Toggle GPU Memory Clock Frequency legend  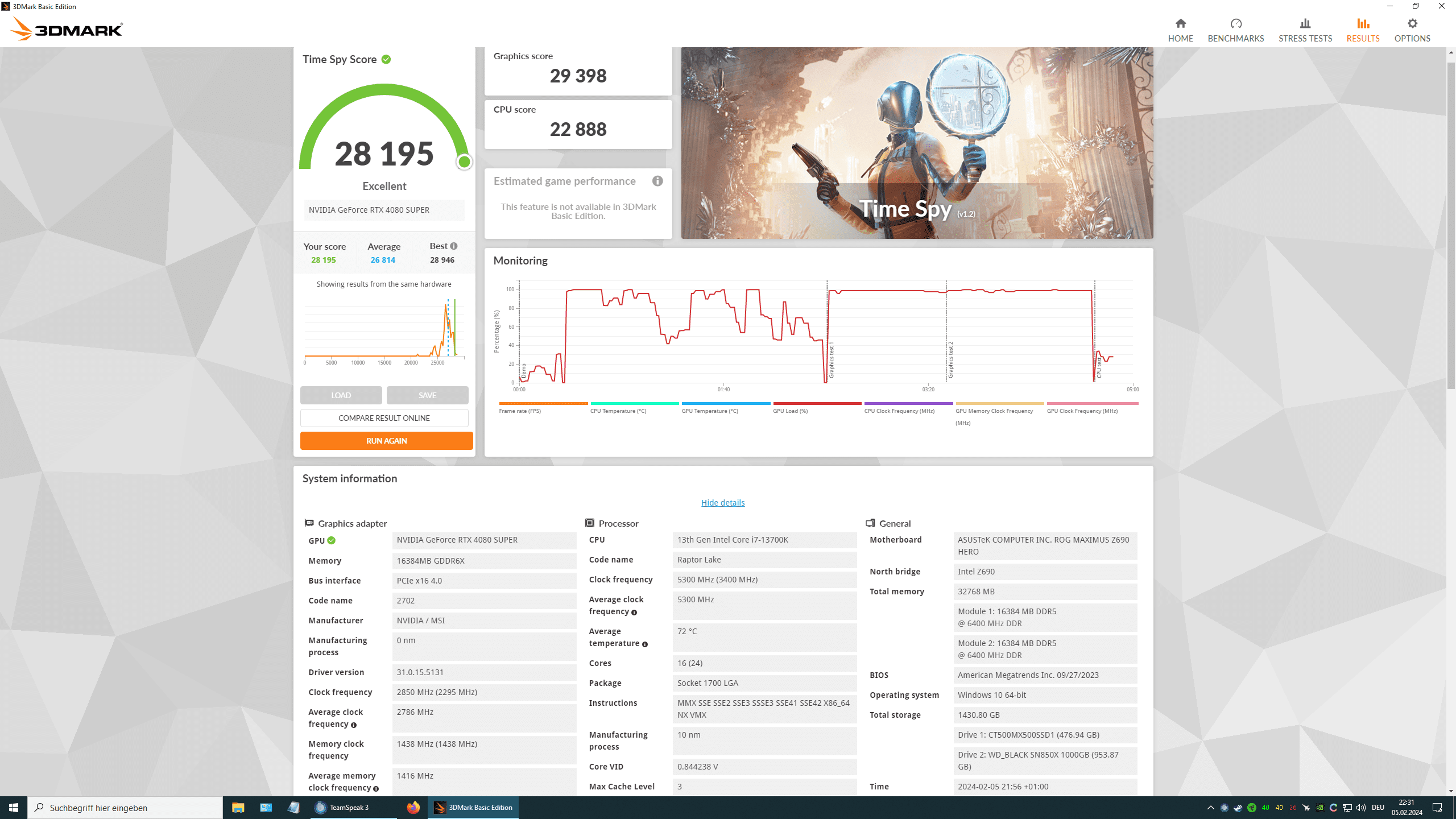pos(1000,414)
